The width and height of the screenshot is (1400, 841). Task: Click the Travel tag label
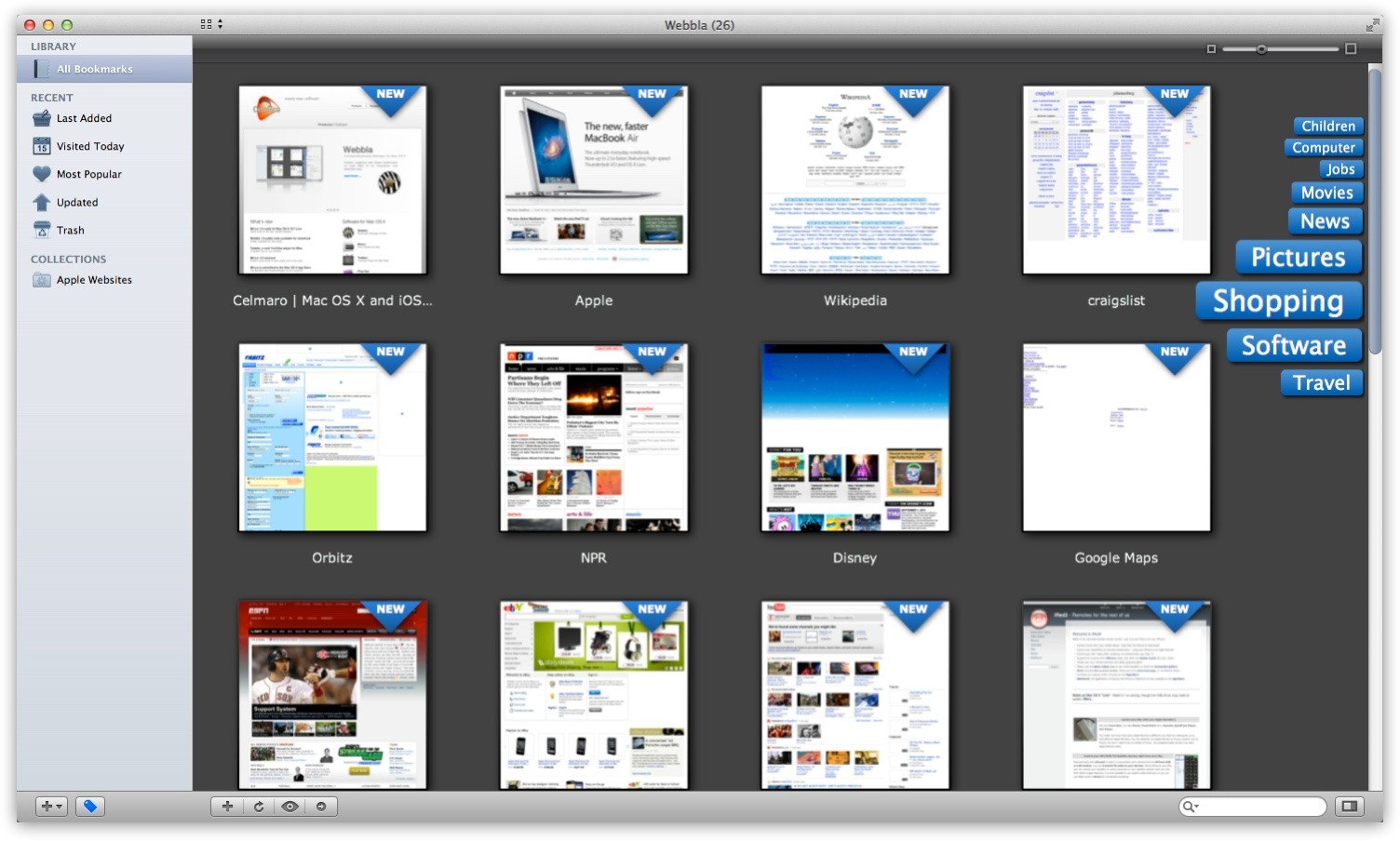coord(1322,382)
